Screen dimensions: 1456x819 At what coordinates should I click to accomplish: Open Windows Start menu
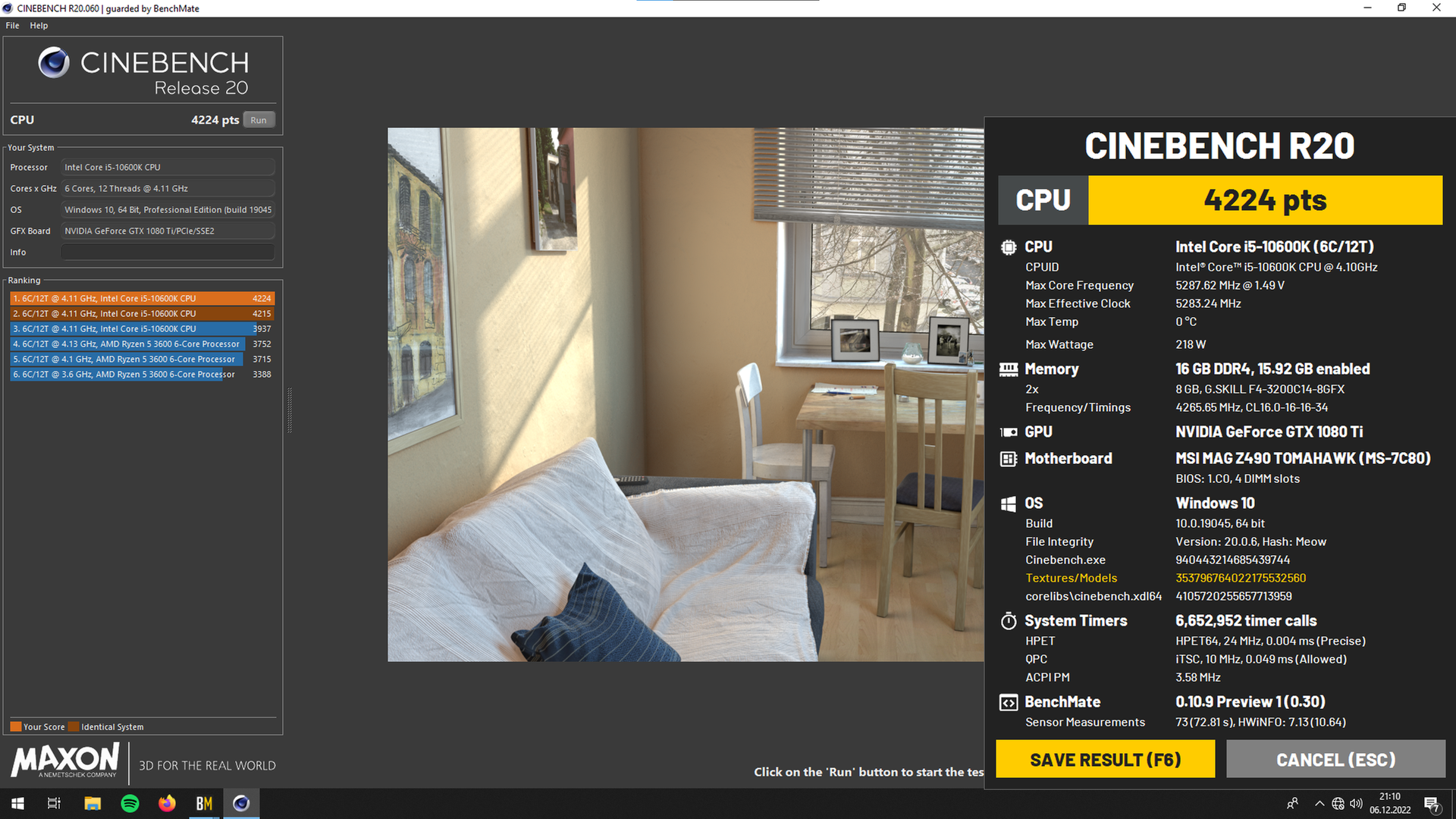[18, 804]
